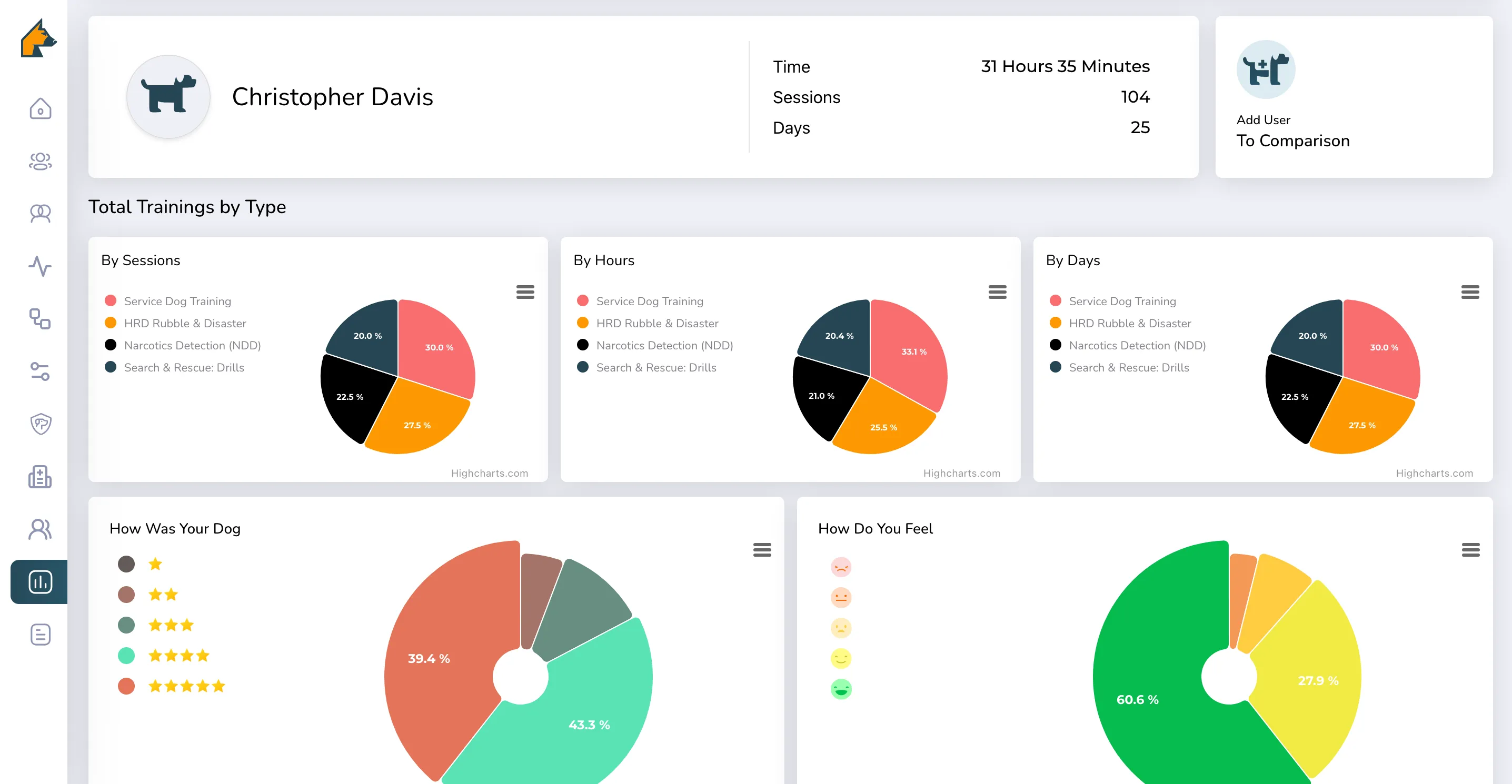Toggle Service Dog Training in By Sessions legend

168,301
